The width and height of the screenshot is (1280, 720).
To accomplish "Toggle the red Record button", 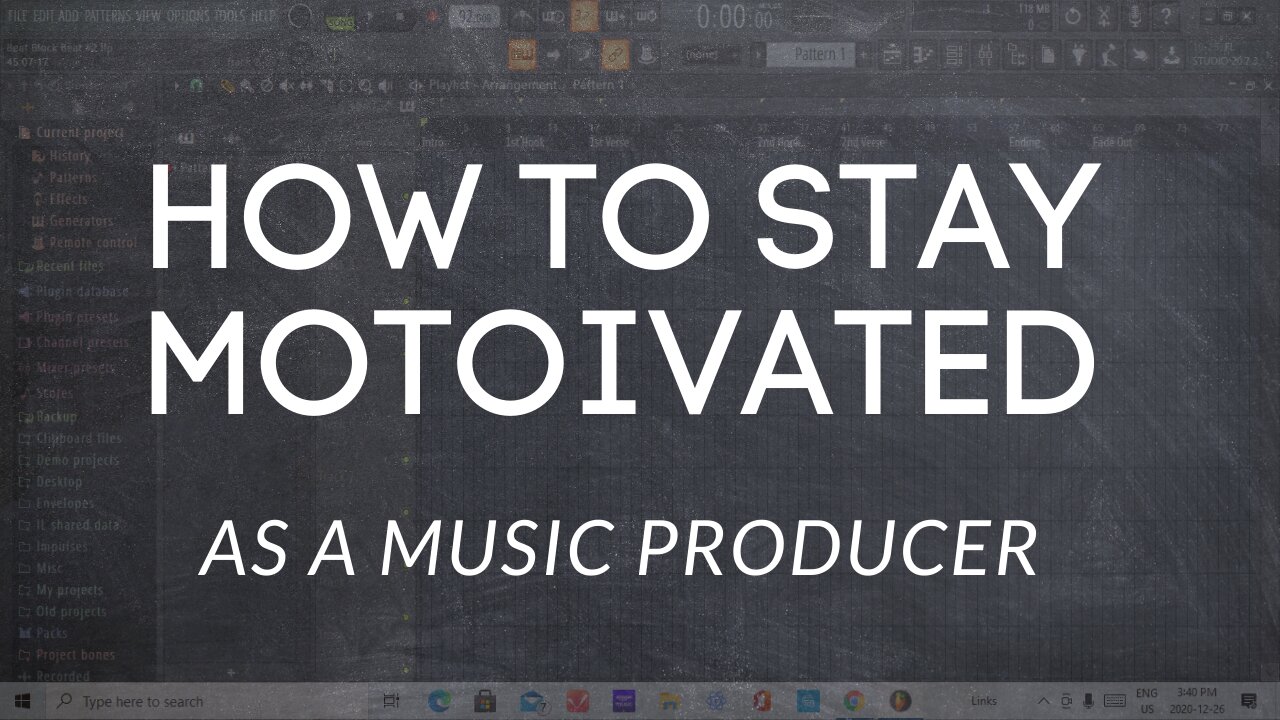I will click(x=433, y=17).
